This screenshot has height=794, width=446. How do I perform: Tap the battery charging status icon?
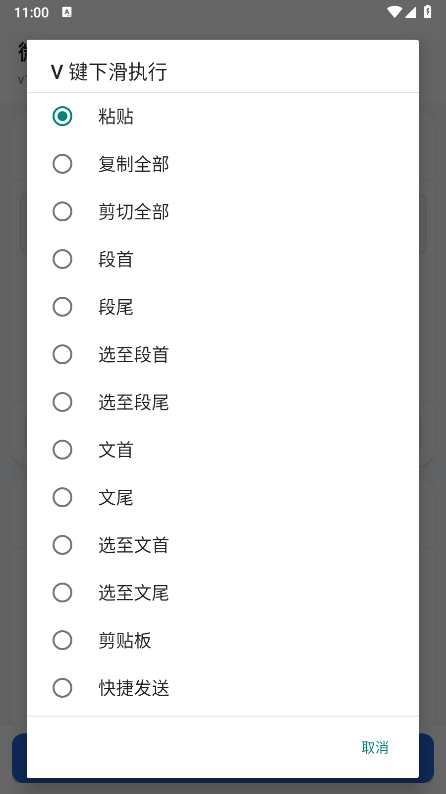(427, 12)
